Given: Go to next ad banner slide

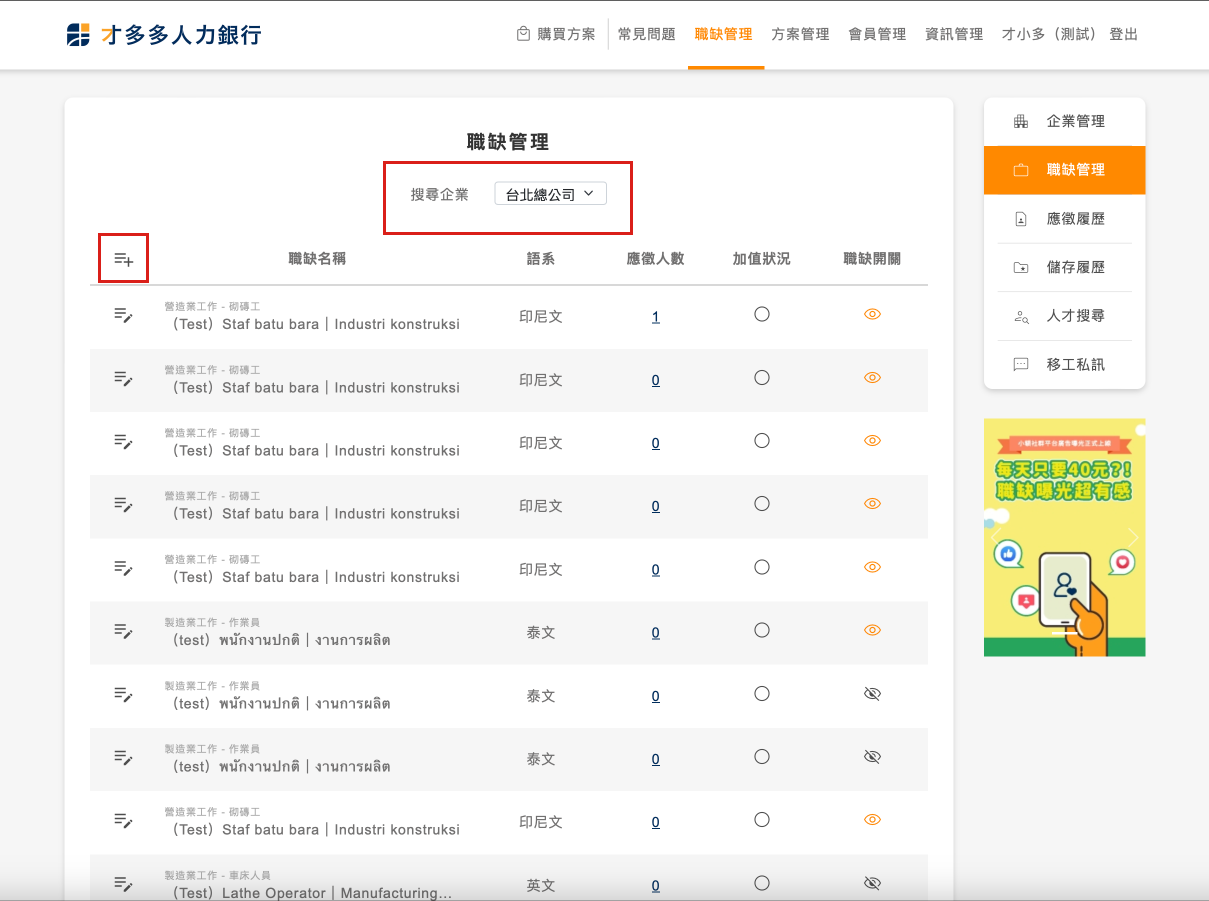Looking at the screenshot, I should (1133, 538).
